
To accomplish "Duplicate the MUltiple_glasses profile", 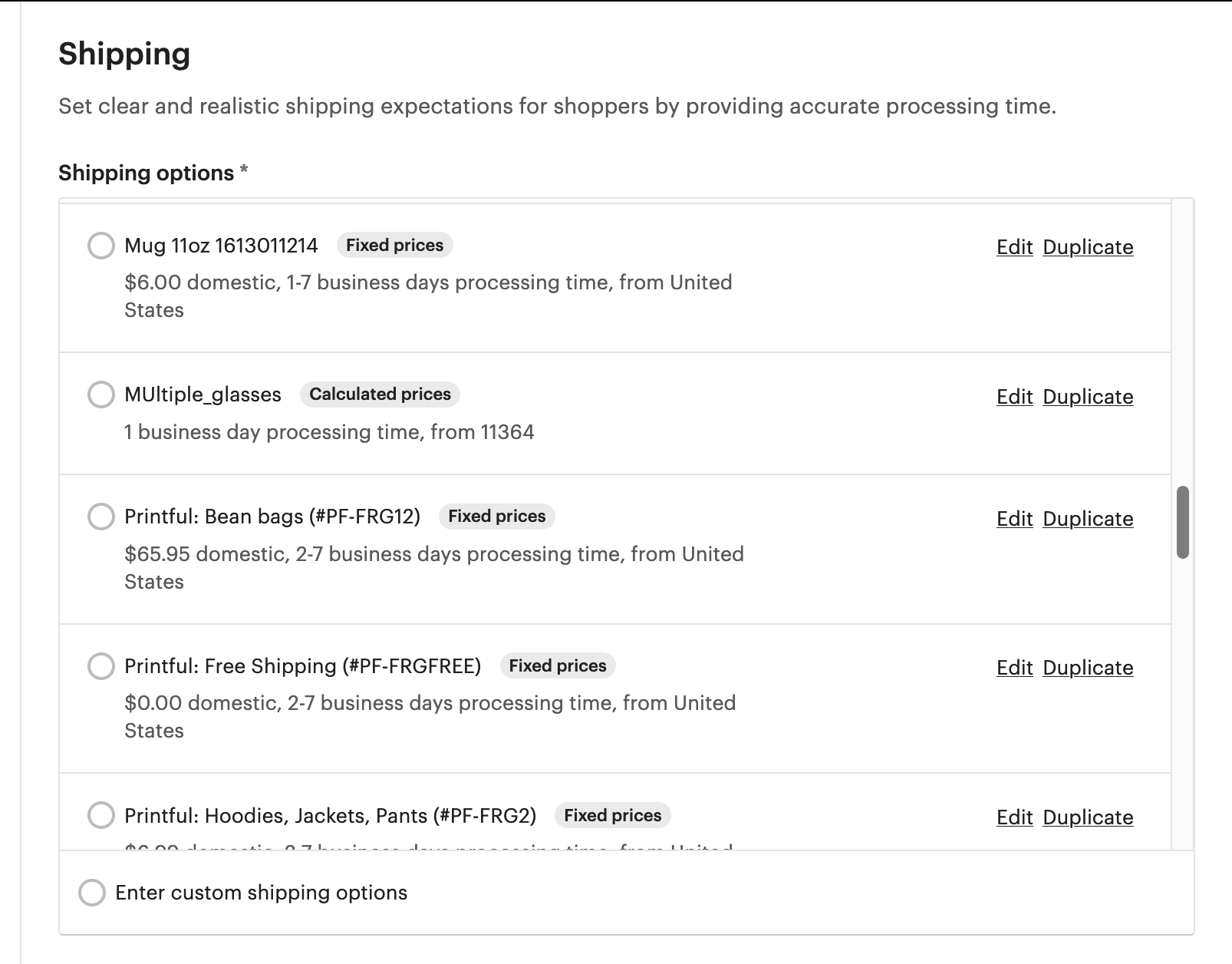I will (x=1088, y=397).
